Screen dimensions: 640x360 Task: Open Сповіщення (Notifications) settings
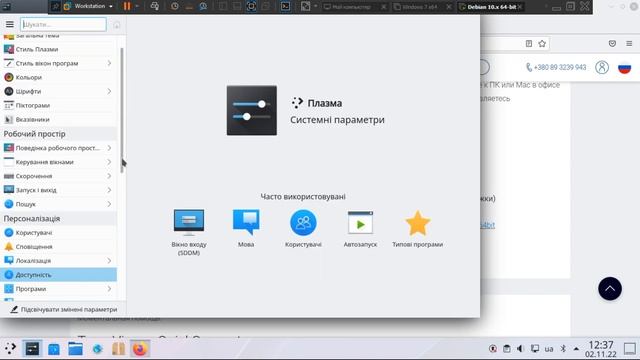click(58, 247)
